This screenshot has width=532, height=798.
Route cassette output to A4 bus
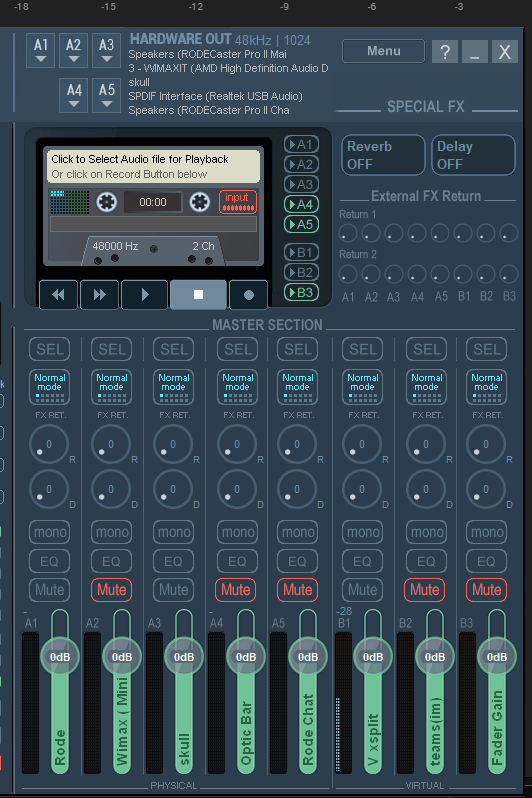tap(301, 205)
